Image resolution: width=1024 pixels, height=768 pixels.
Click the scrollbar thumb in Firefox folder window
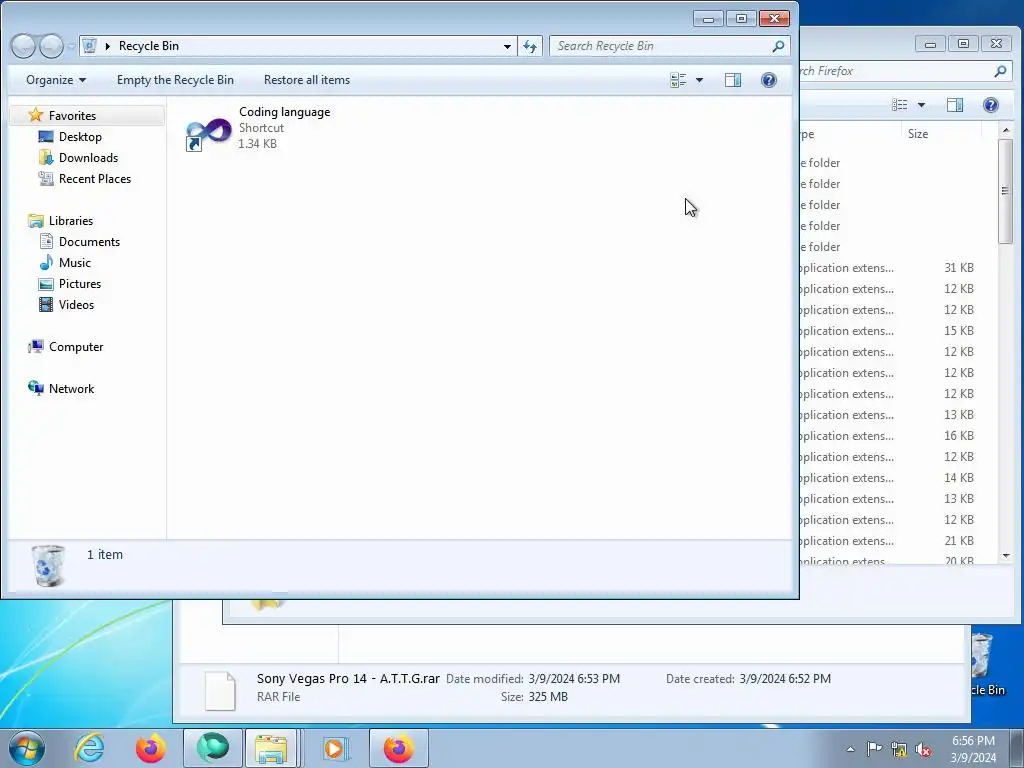point(1006,191)
